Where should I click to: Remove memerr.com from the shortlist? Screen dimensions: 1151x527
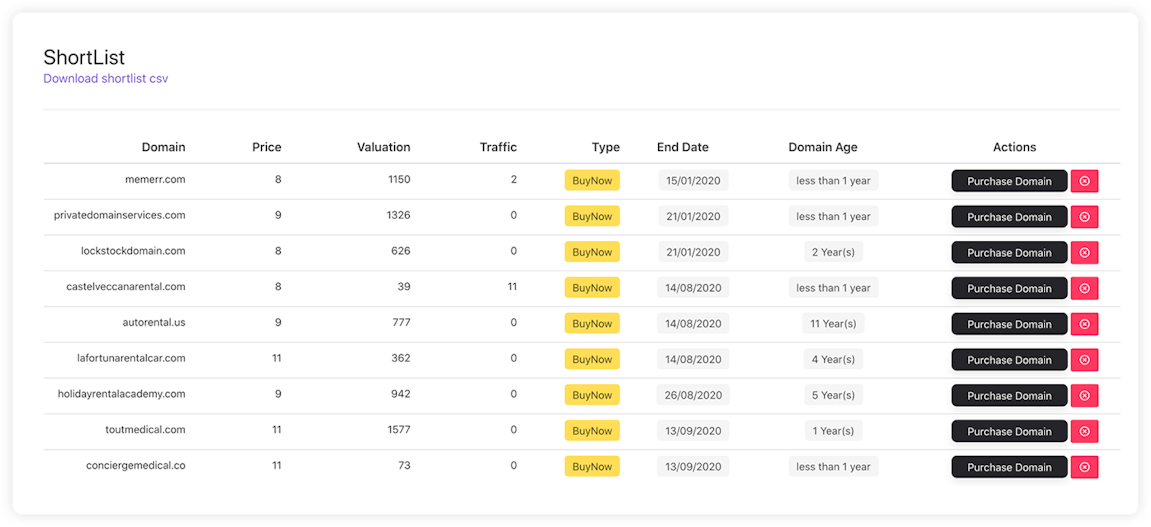(x=1084, y=181)
